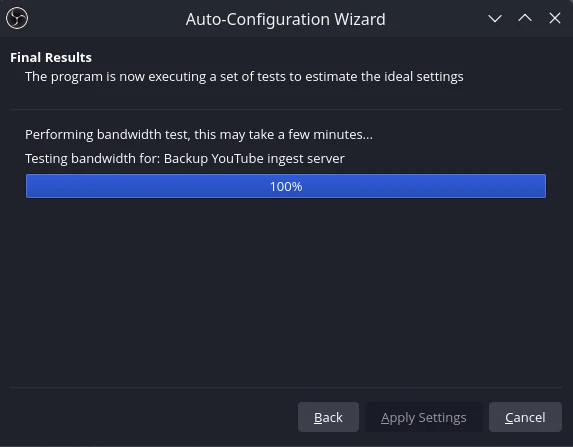Click the 'Performing bandwidth test' status message
The width and height of the screenshot is (573, 447).
pyautogui.click(x=199, y=135)
